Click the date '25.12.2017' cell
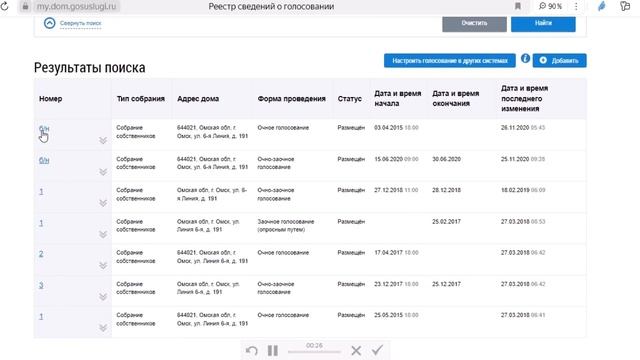 coord(447,284)
